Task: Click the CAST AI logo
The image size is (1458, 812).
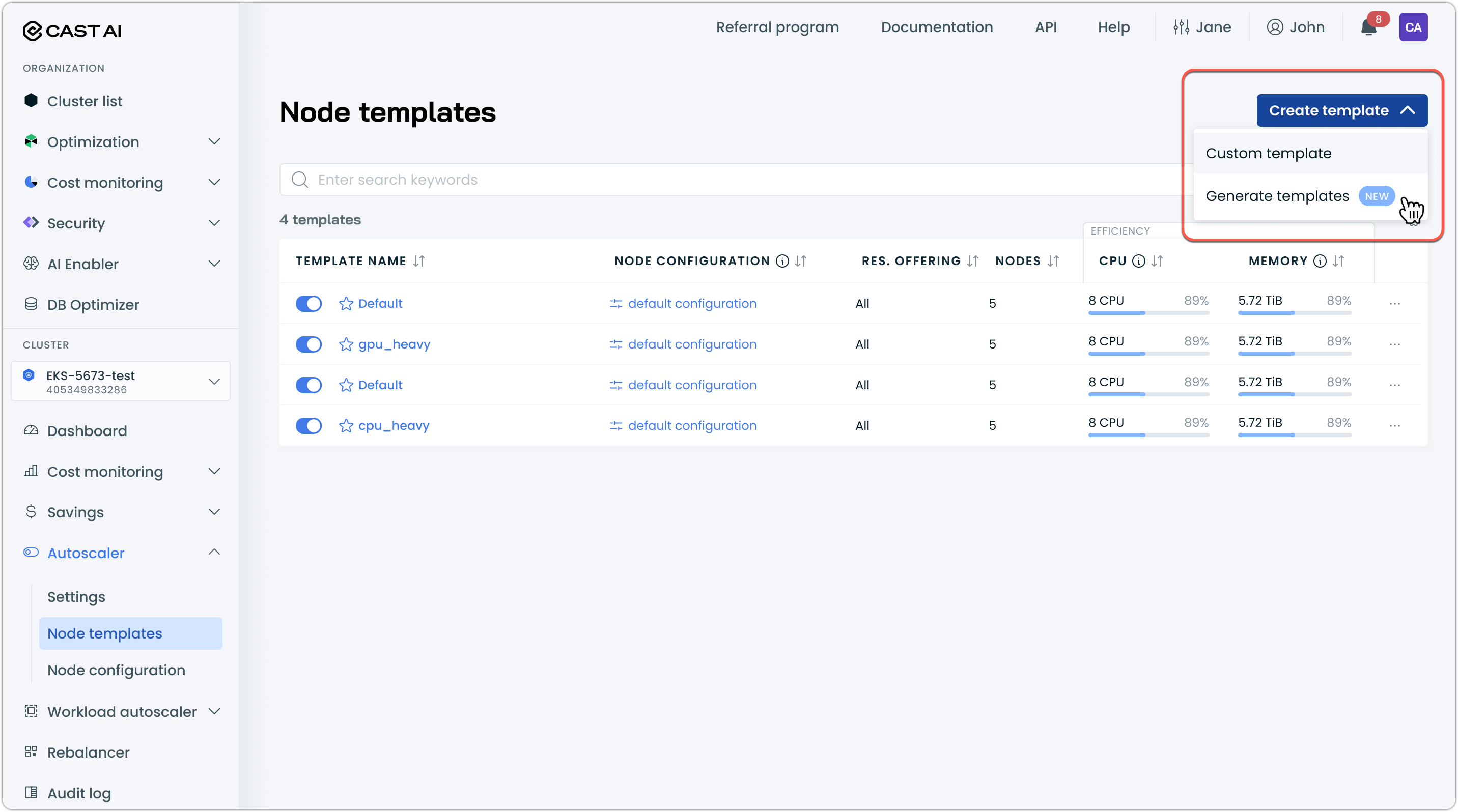Action: [x=72, y=31]
